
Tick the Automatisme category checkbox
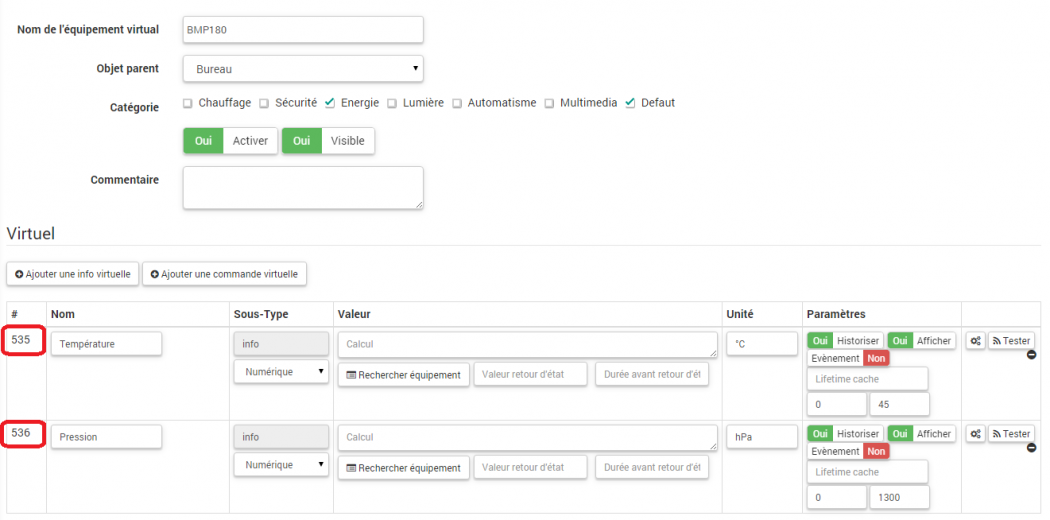point(457,103)
